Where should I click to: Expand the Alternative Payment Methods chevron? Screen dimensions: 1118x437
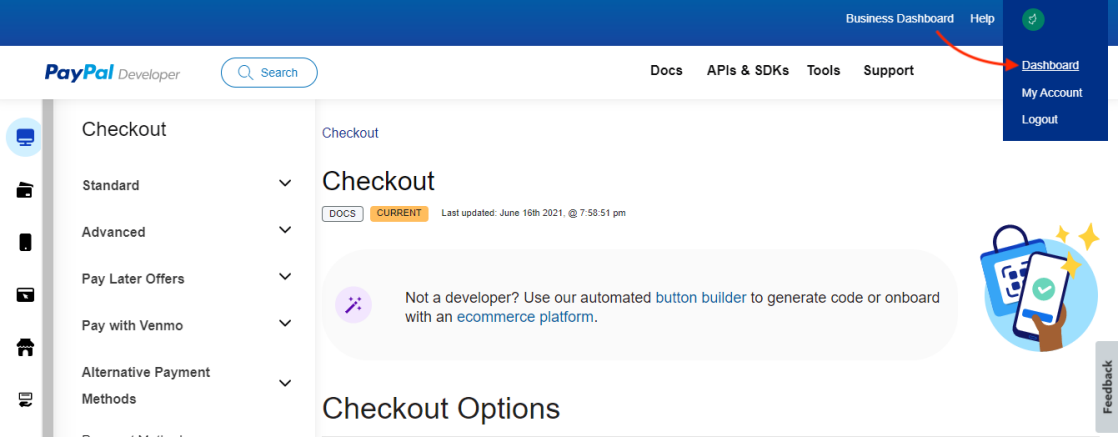285,384
